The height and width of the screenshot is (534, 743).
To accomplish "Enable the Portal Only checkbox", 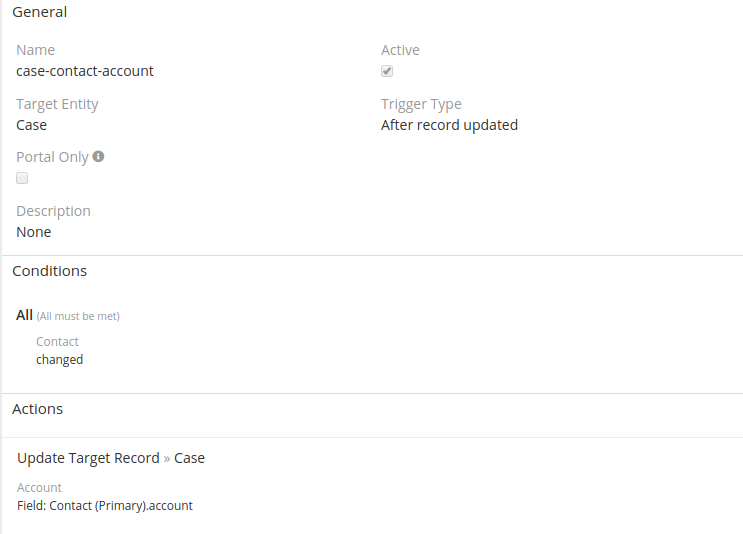I will pos(22,178).
